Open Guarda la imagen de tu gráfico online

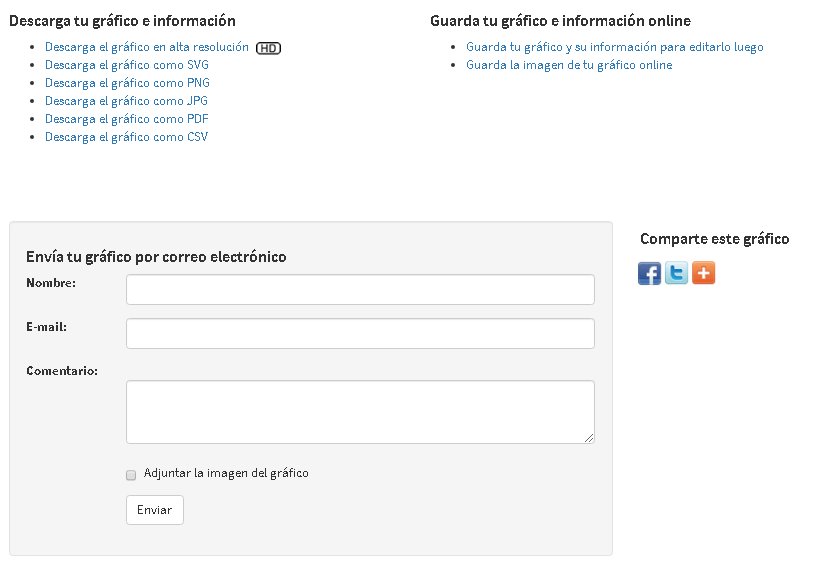click(569, 65)
